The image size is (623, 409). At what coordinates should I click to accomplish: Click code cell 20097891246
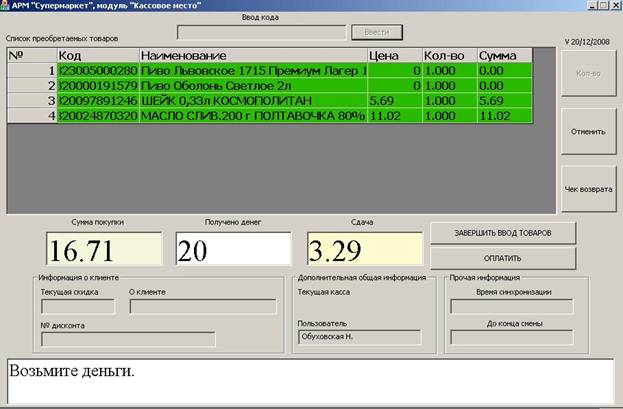99,101
